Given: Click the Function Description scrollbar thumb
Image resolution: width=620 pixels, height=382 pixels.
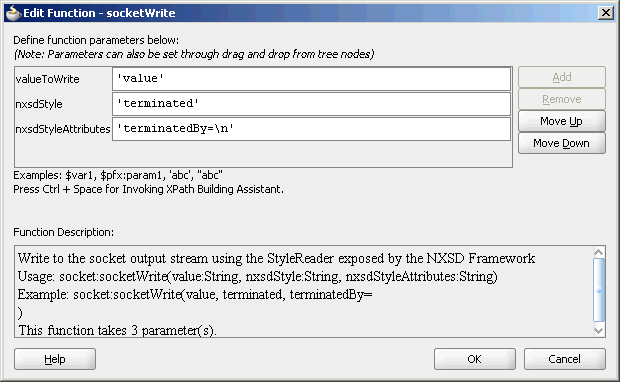Looking at the screenshot, I should [x=599, y=290].
